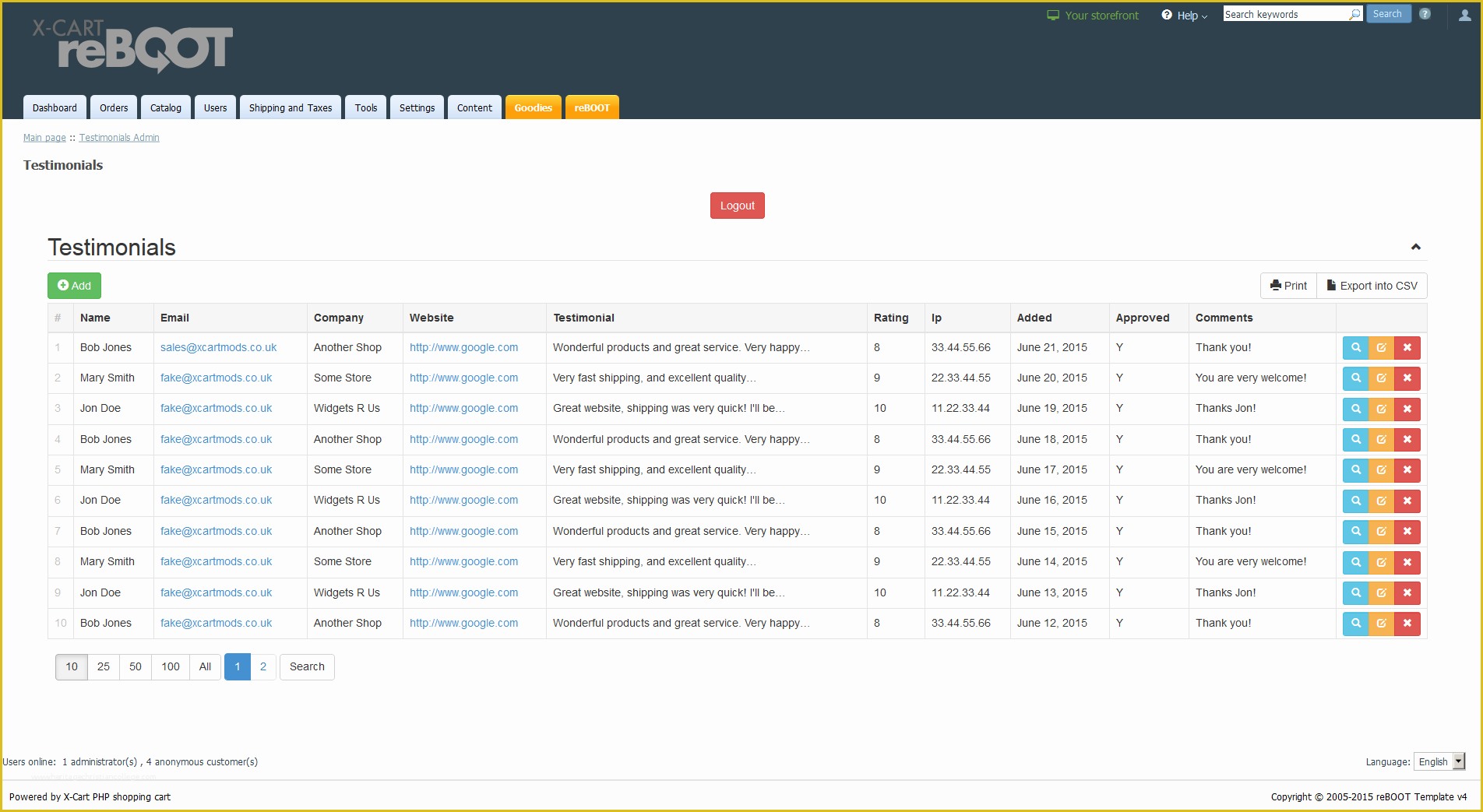The image size is (1483, 812).
Task: Go to page 2 of testimonials
Action: tap(263, 666)
